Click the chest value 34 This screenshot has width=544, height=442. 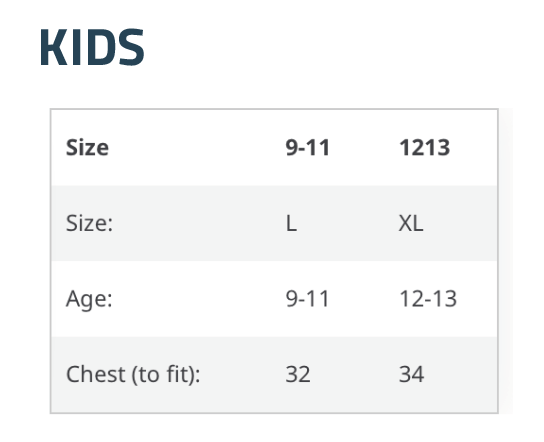[411, 374]
